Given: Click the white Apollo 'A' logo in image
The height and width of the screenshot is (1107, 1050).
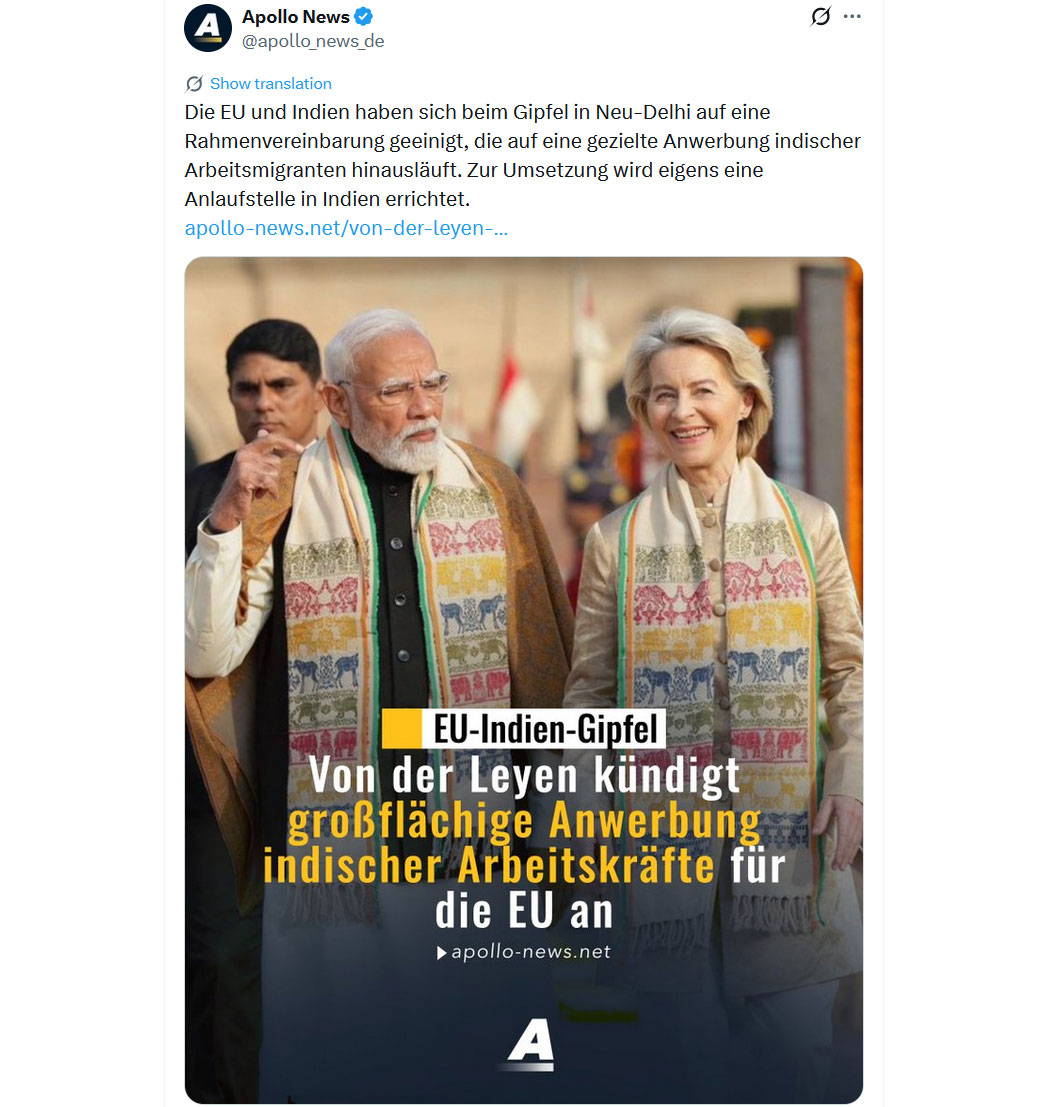Looking at the screenshot, I should tap(530, 1043).
